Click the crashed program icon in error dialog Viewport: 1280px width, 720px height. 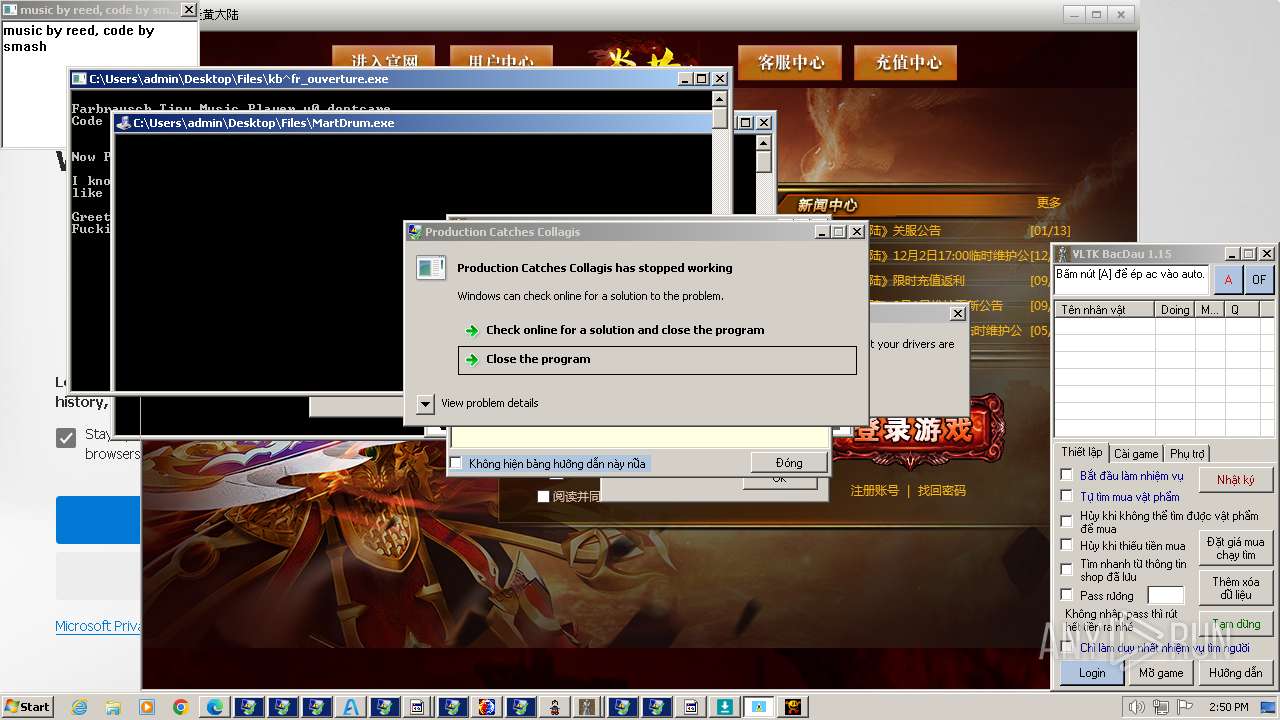click(x=431, y=268)
